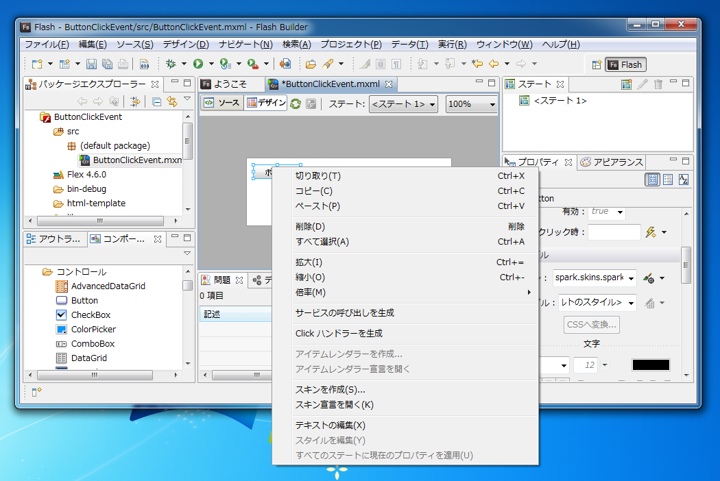Click the Flash perspective button

[626, 65]
